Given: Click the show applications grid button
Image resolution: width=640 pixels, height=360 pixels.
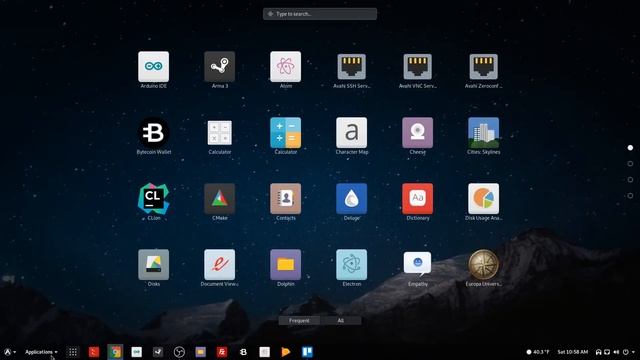Looking at the screenshot, I should point(73,352).
